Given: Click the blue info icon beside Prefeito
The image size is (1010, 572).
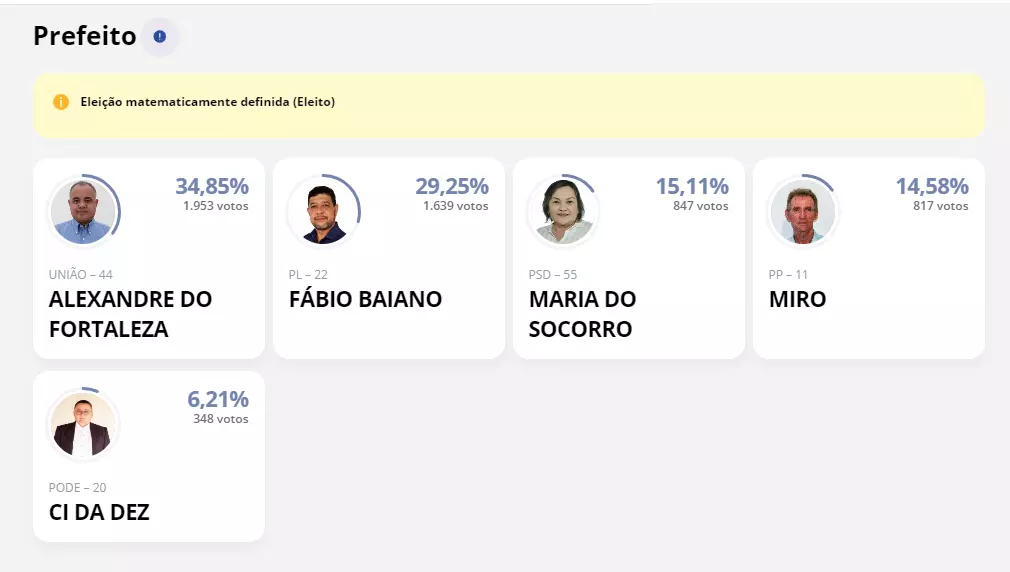Looking at the screenshot, I should pos(160,37).
